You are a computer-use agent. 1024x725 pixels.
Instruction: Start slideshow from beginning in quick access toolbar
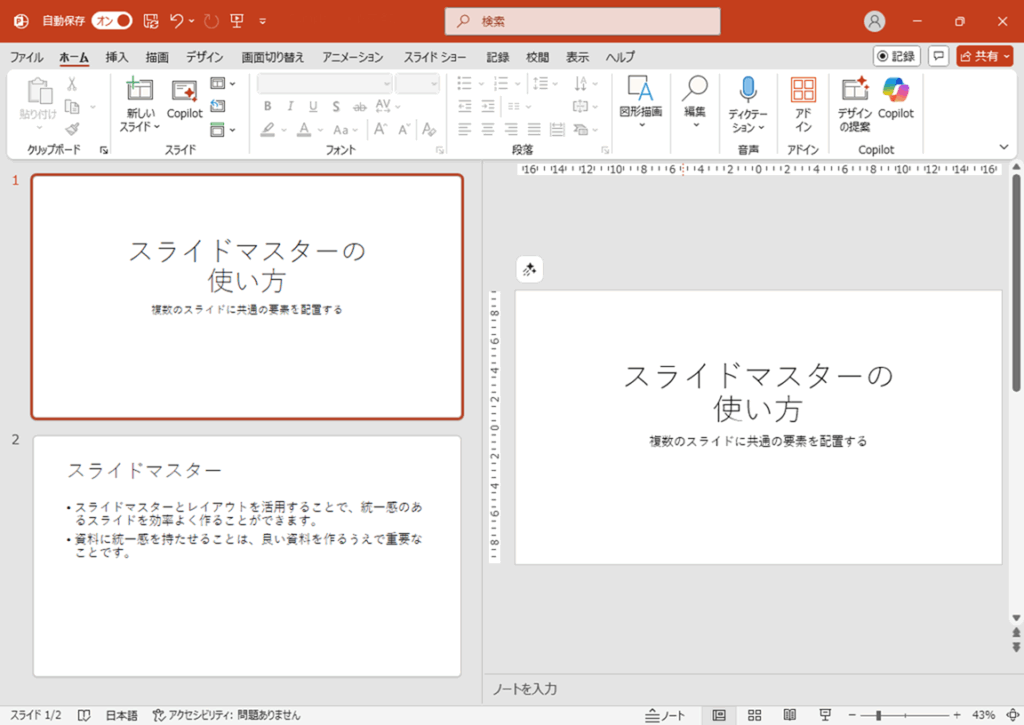point(236,20)
